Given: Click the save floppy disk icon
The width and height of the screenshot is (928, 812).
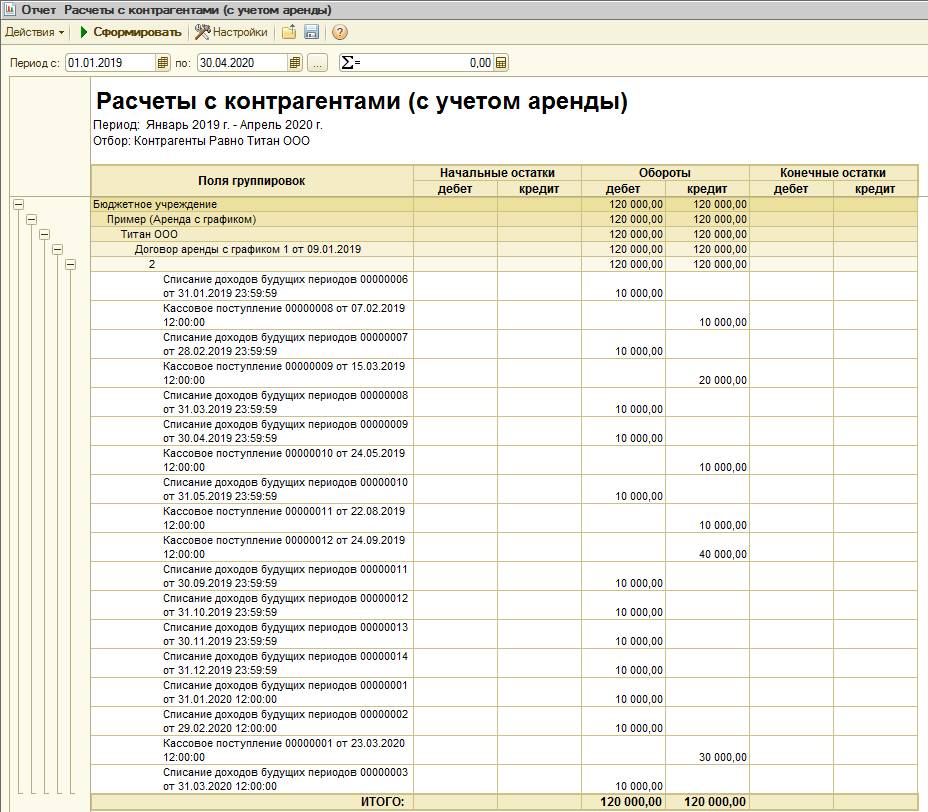Looking at the screenshot, I should click(311, 32).
